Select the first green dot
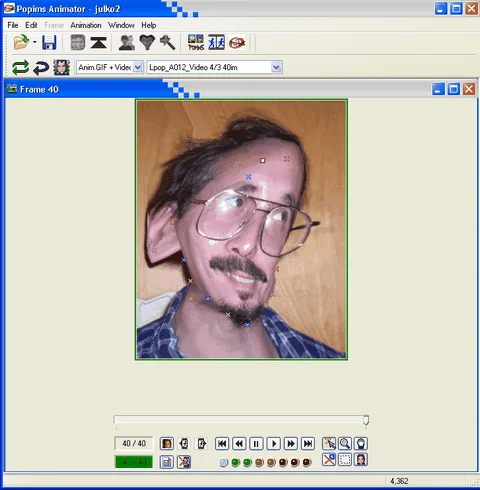The width and height of the screenshot is (480, 490). (x=235, y=462)
